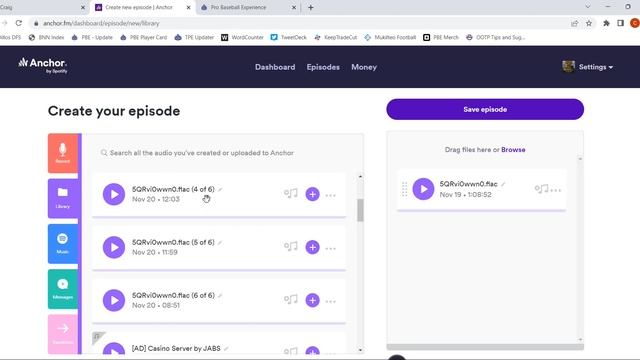Click the Browse files link
The image size is (640, 360).
tap(513, 150)
